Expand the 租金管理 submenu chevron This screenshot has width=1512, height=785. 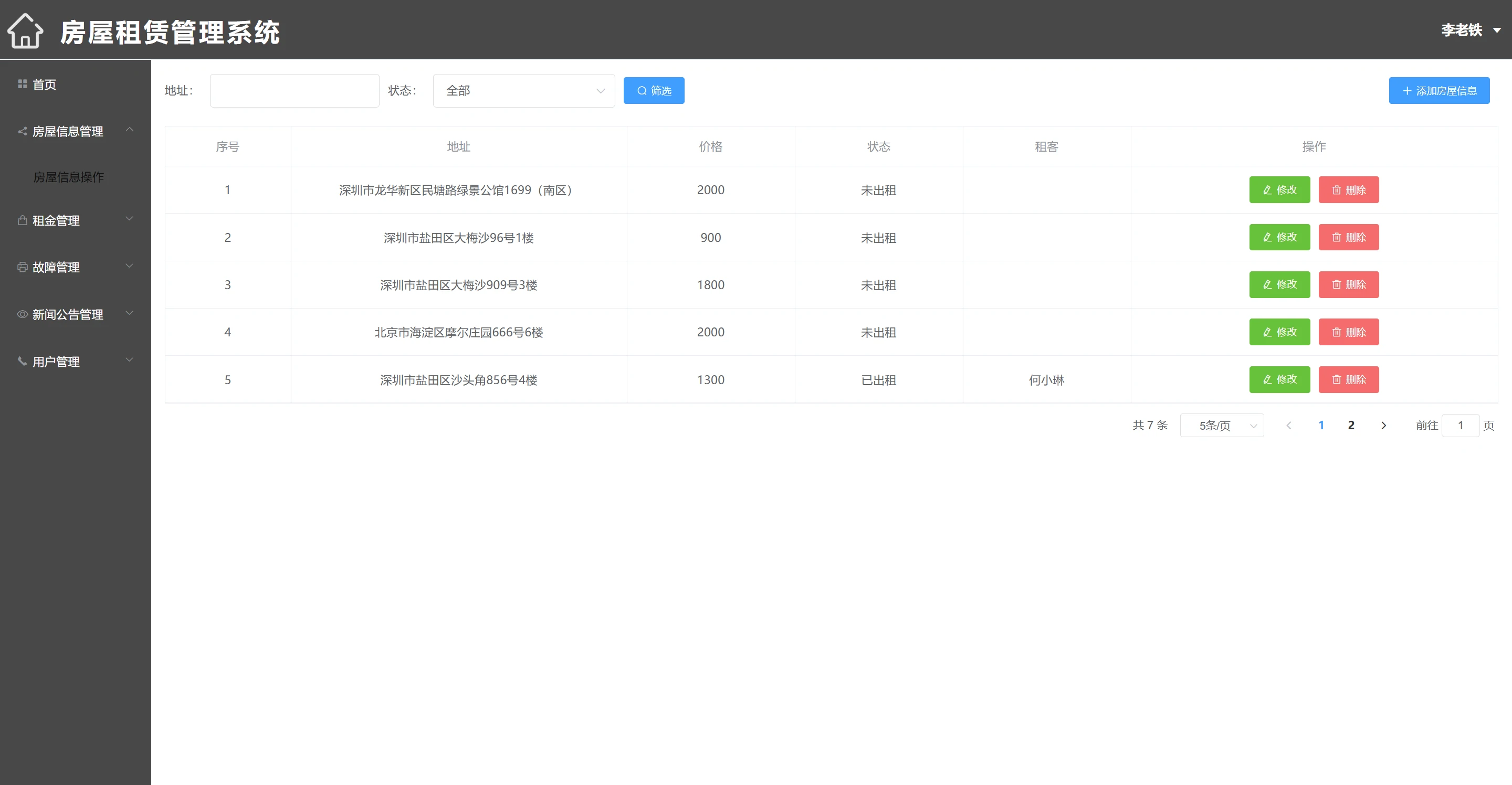(x=129, y=219)
